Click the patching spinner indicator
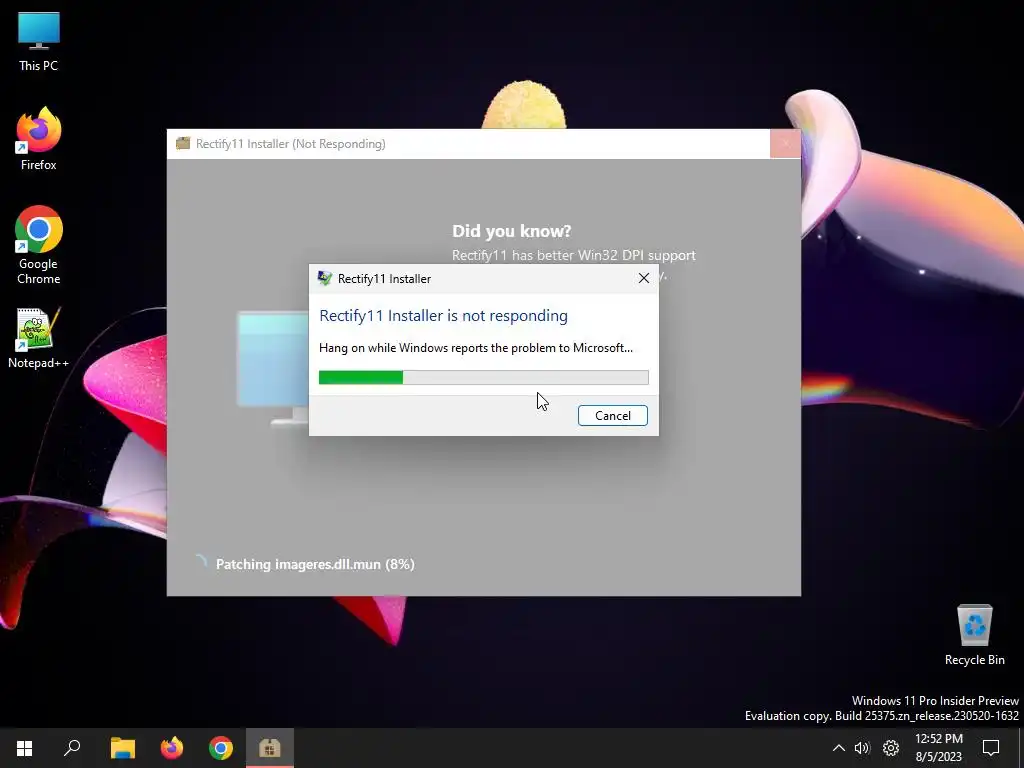Image resolution: width=1024 pixels, height=768 pixels. (200, 563)
